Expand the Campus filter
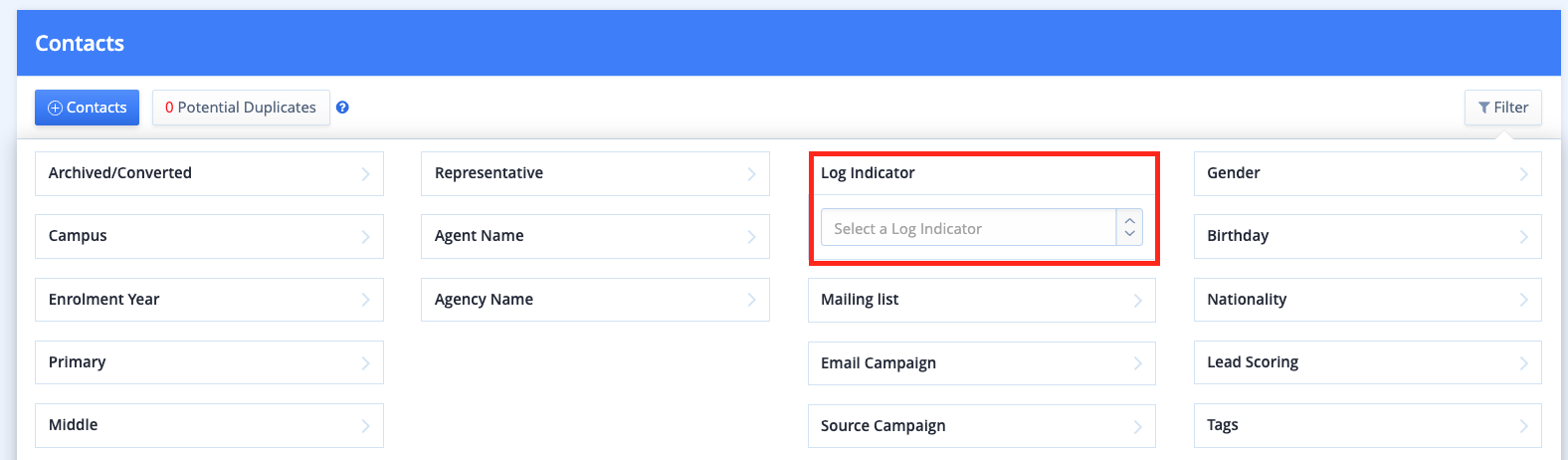 pos(209,236)
